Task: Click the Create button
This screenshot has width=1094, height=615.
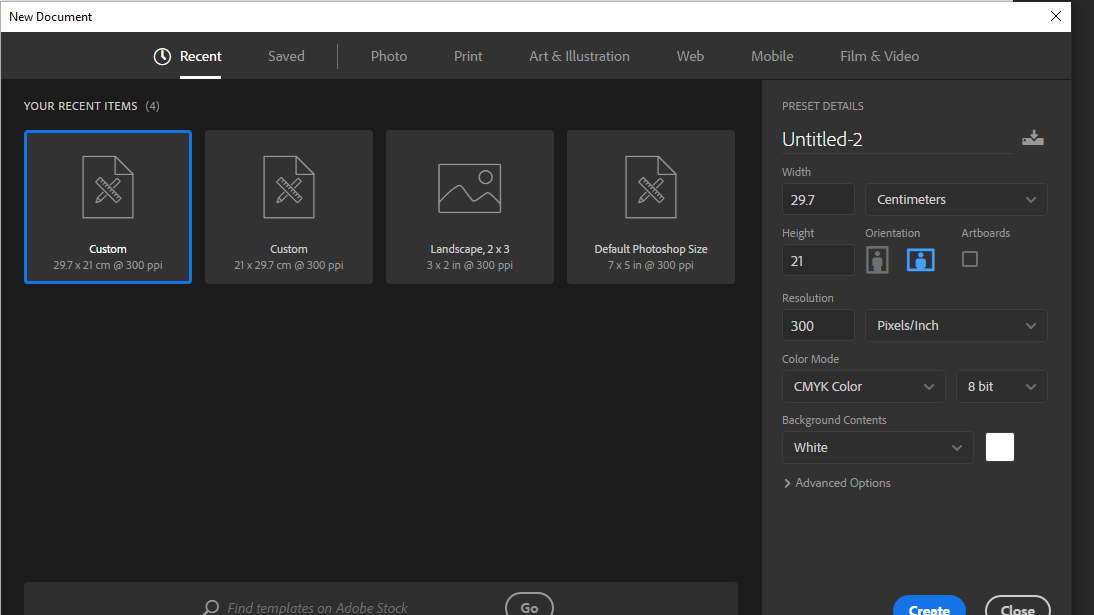Action: (x=929, y=606)
